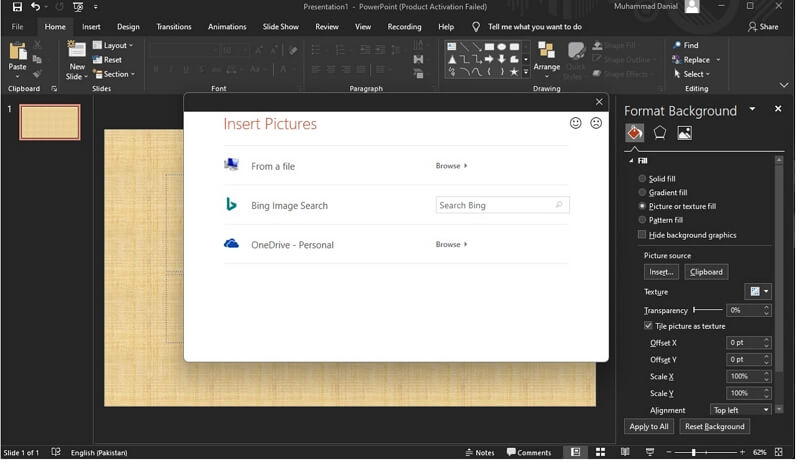Screen dimensions: 800x464
Task: Click the Save icon in title bar
Action: click(17, 7)
